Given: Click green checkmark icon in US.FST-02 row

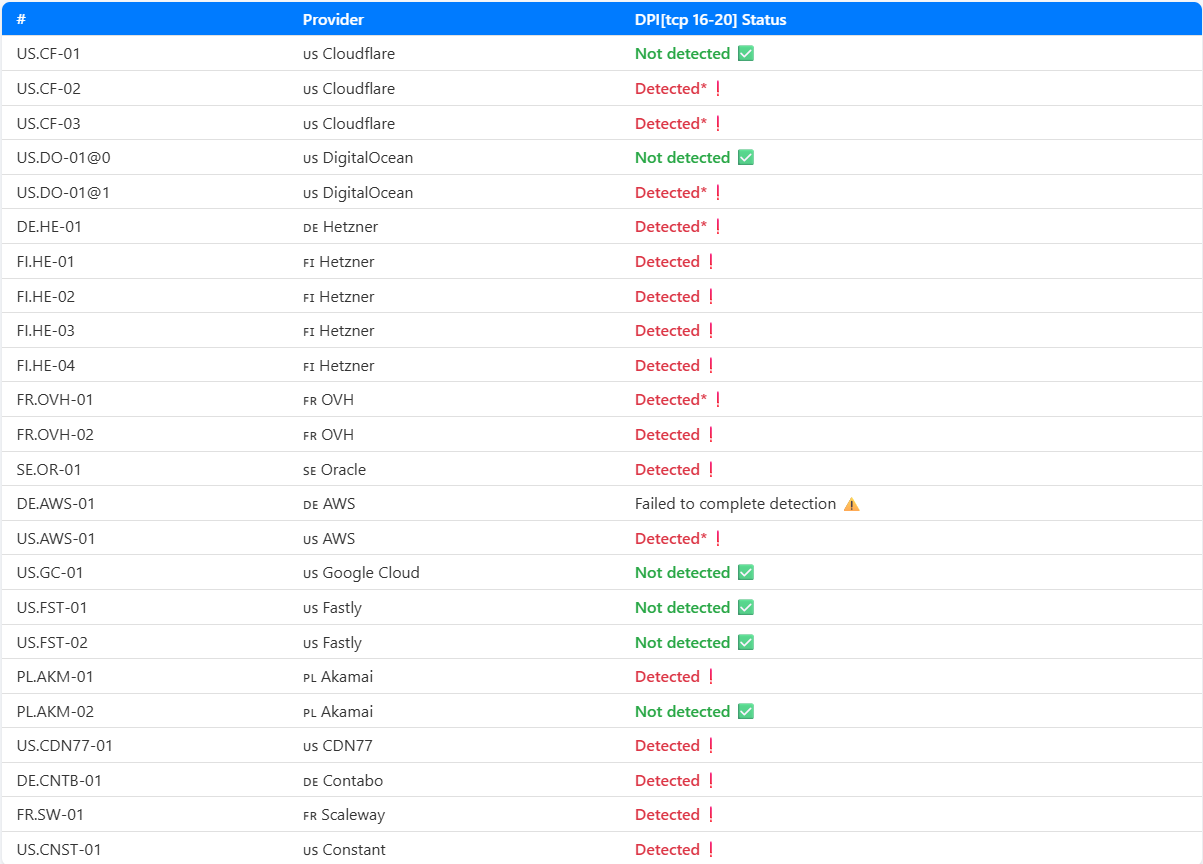Looking at the screenshot, I should [745, 643].
